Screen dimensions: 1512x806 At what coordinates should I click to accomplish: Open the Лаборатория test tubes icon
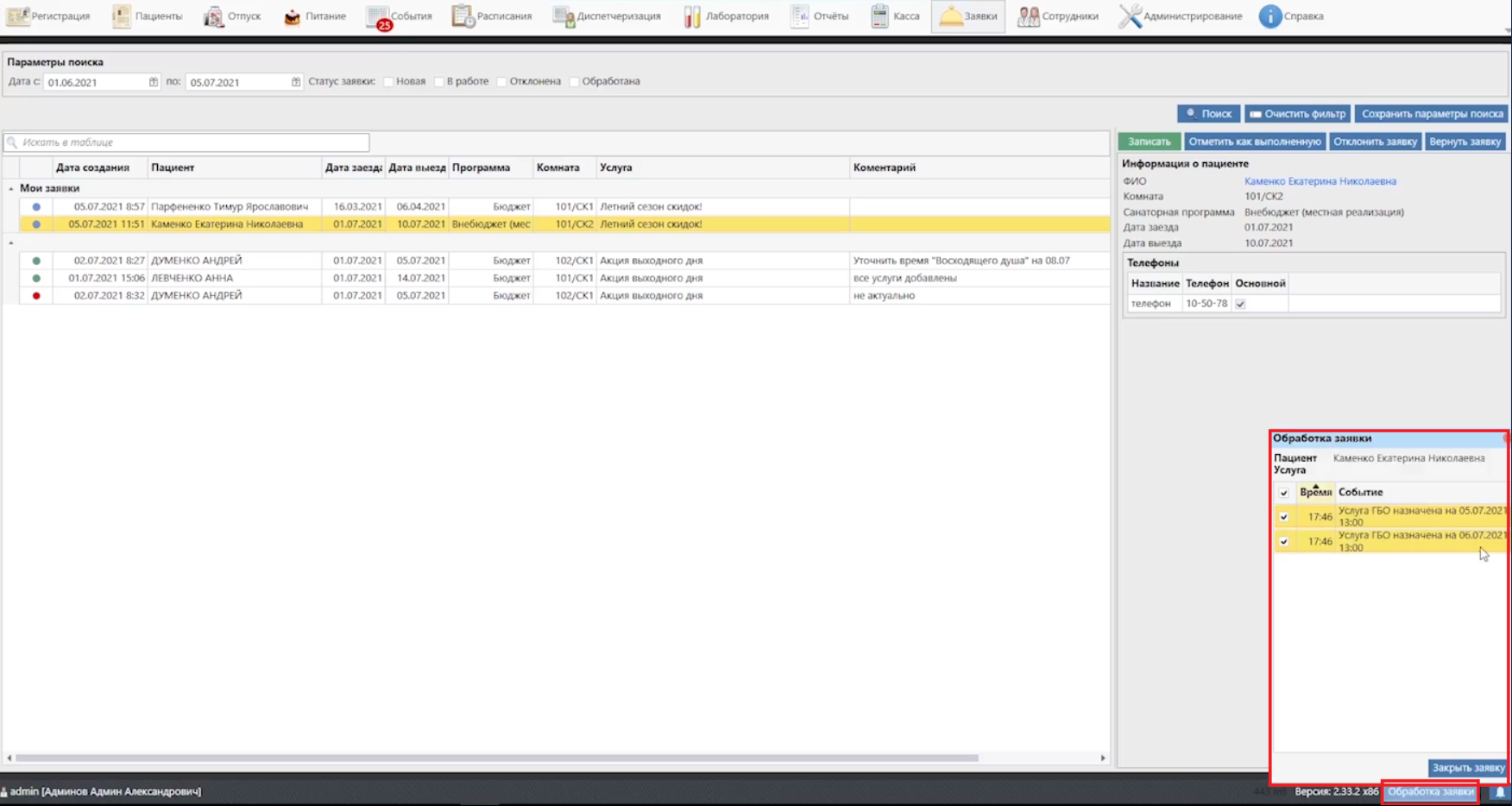(x=692, y=16)
